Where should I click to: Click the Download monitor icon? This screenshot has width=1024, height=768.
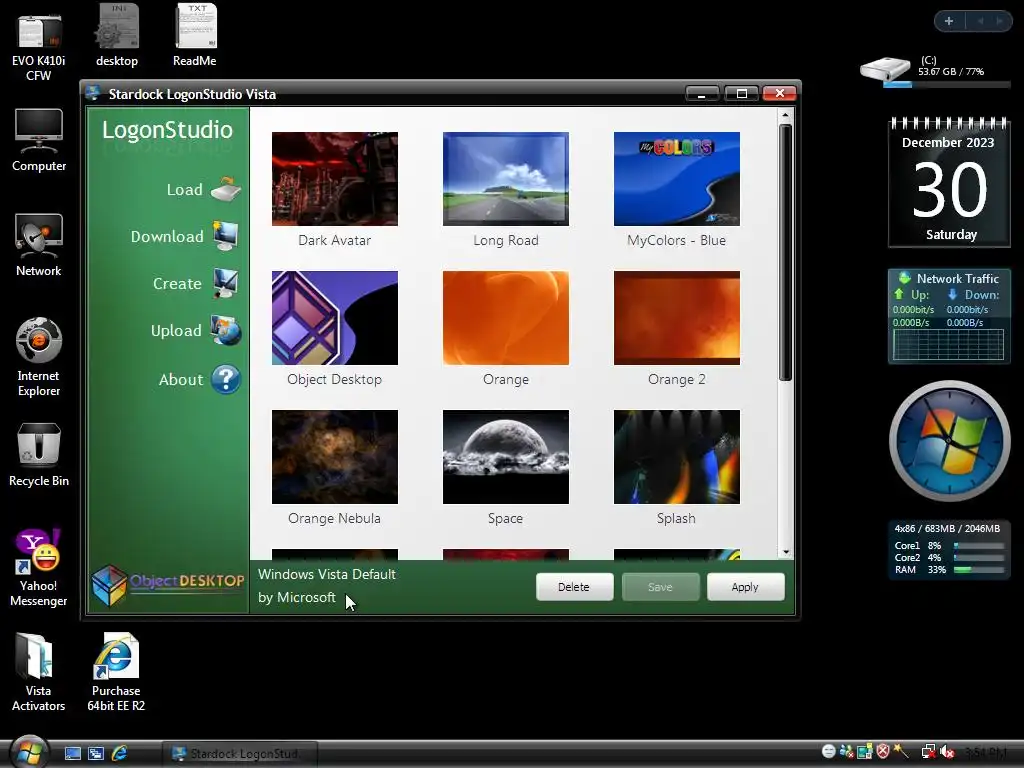coord(225,236)
